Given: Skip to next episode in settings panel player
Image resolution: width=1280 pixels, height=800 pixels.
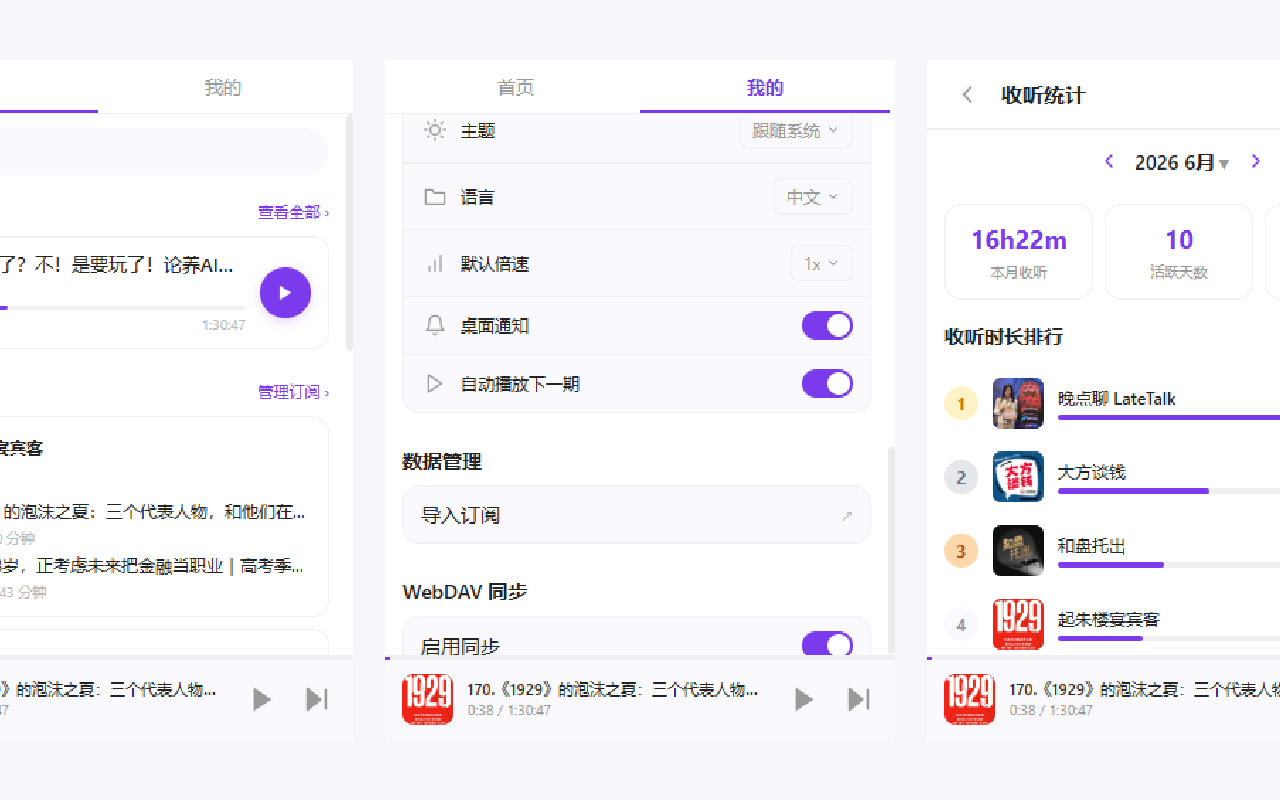Looking at the screenshot, I should [859, 699].
